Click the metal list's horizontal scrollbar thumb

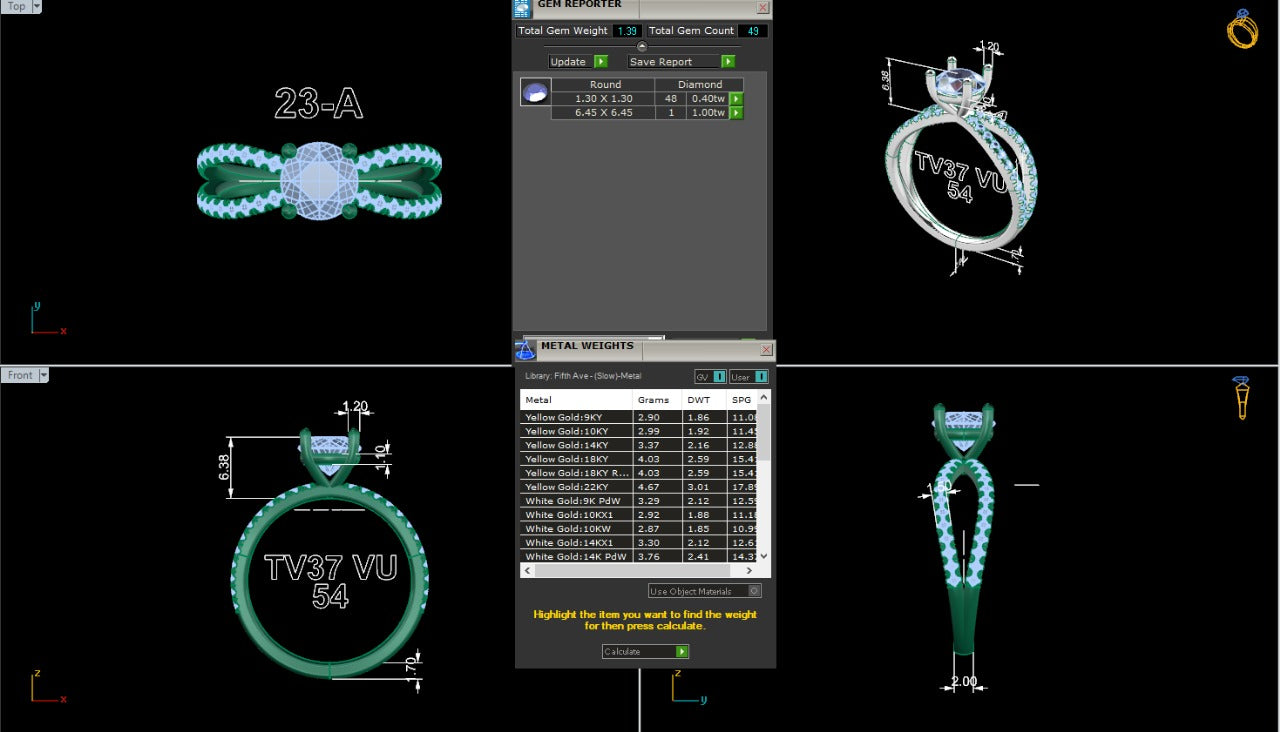coord(633,571)
